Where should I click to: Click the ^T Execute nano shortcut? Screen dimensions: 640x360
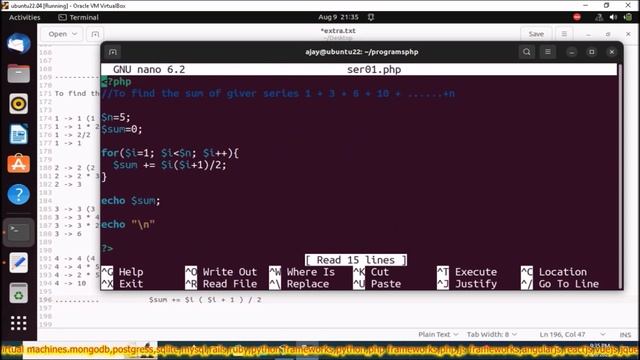click(467, 272)
